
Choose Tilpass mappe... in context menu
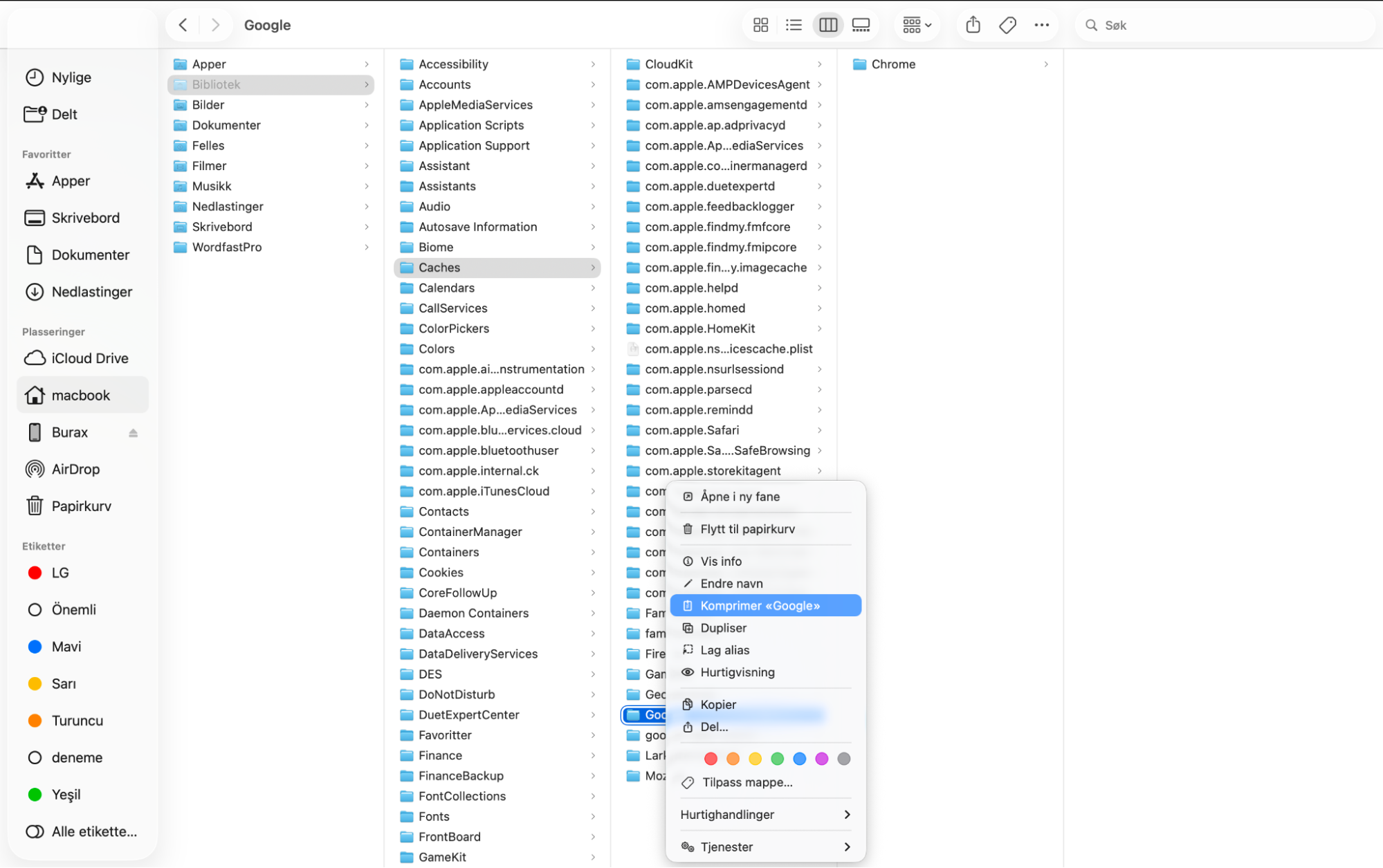pos(765,782)
